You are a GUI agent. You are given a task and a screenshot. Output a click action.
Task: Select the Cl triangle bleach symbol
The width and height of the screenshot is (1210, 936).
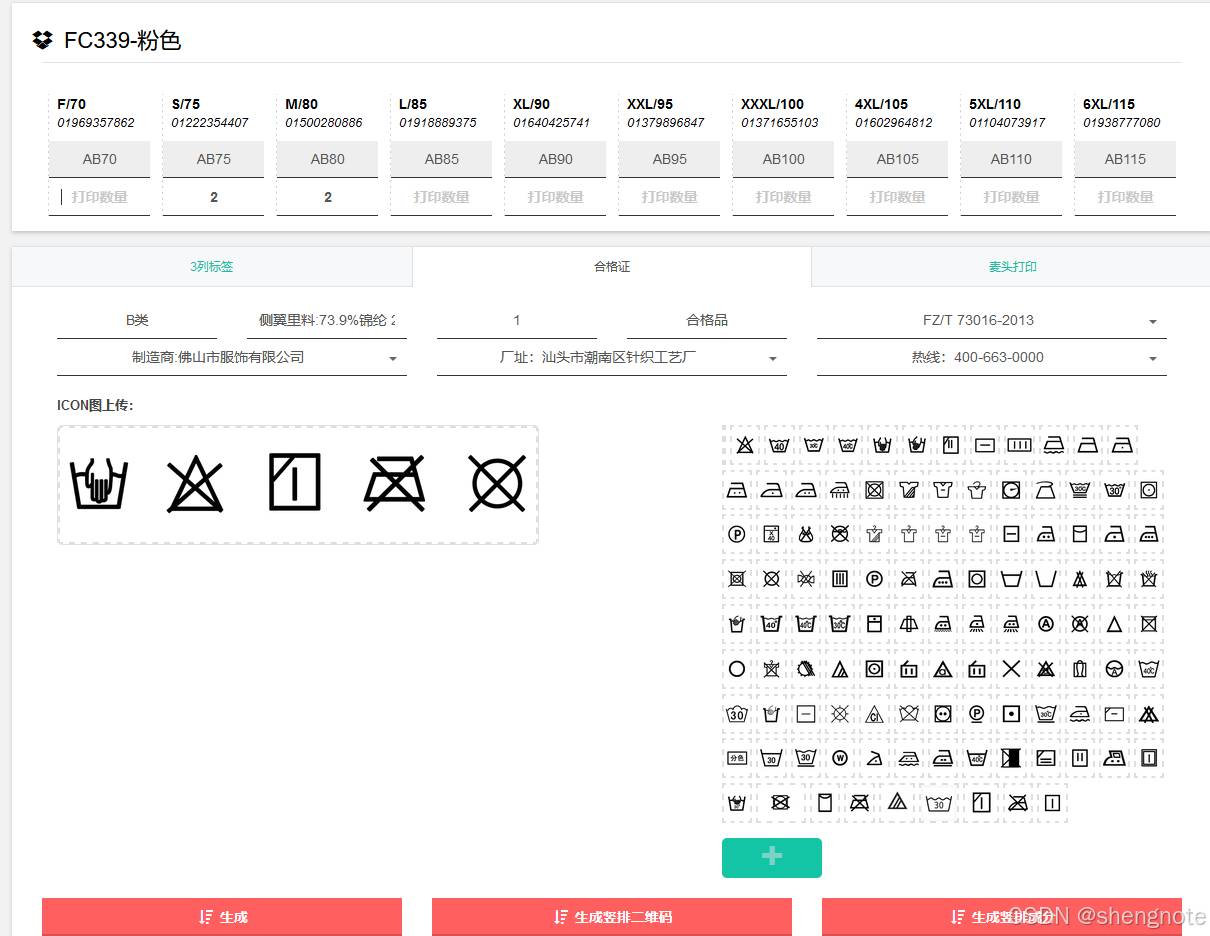[x=874, y=714]
